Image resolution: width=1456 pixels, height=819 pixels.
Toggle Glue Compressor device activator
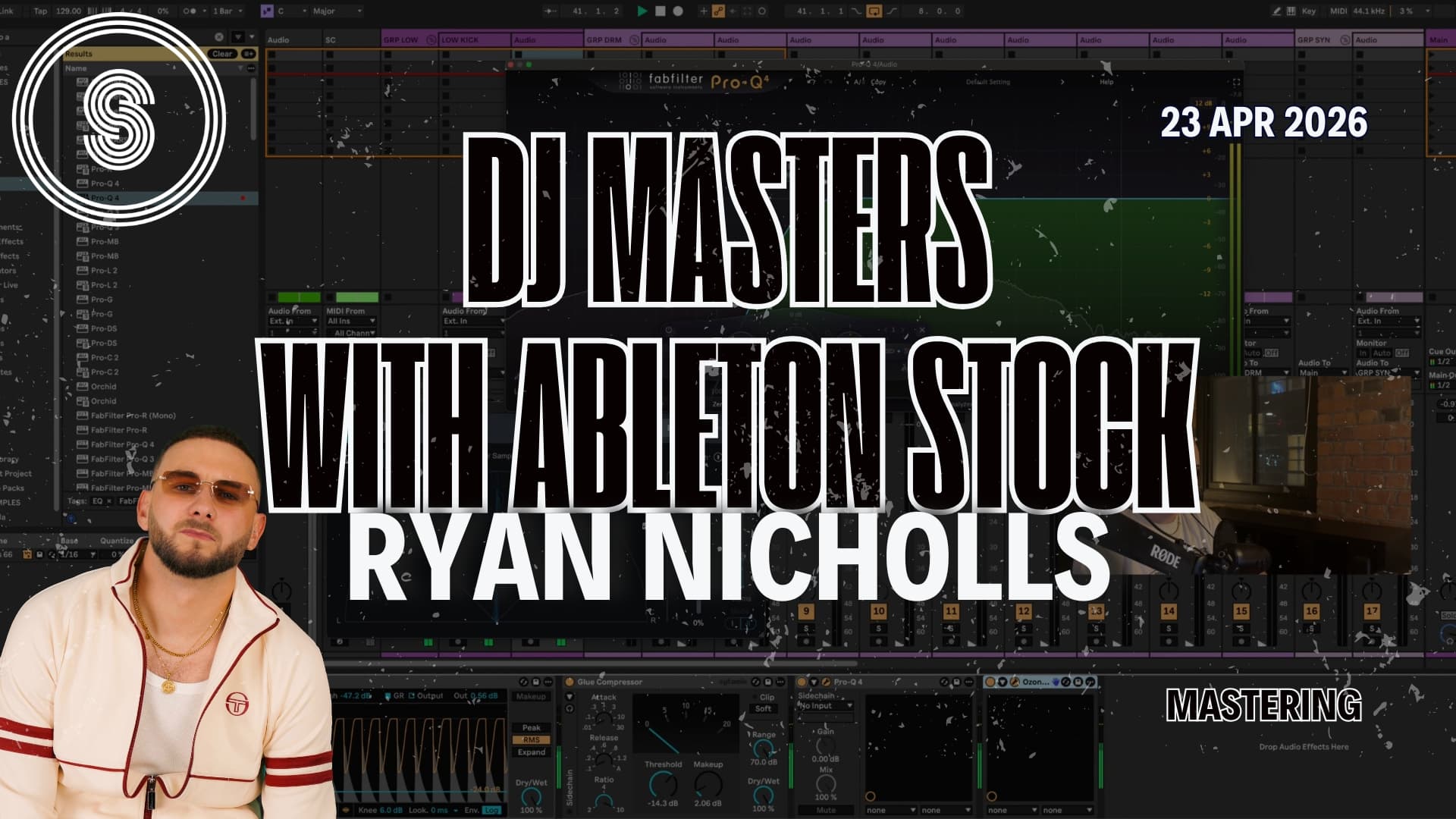570,682
